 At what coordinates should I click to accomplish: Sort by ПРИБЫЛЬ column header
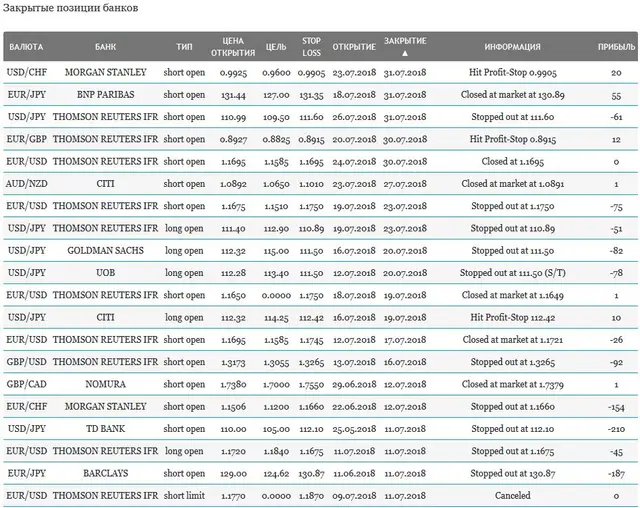(616, 47)
